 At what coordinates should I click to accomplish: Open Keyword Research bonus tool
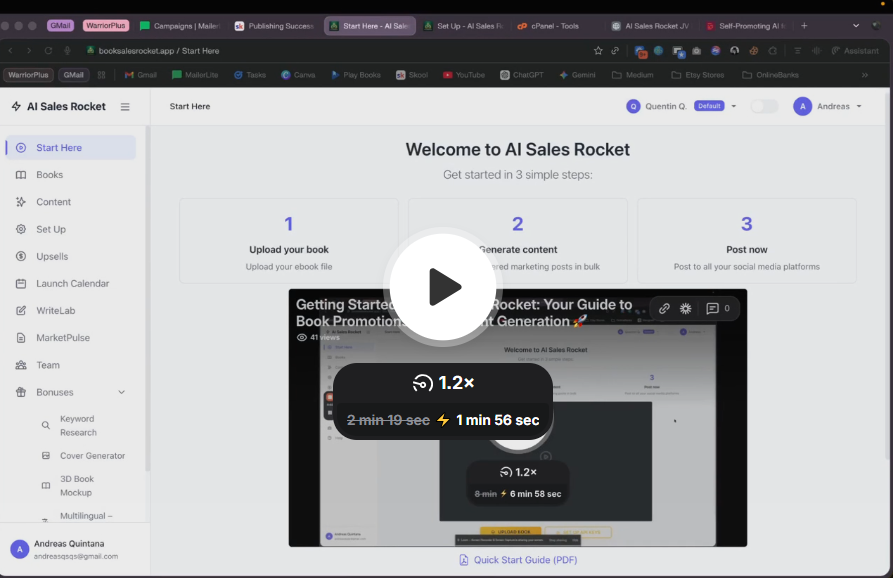coord(77,426)
